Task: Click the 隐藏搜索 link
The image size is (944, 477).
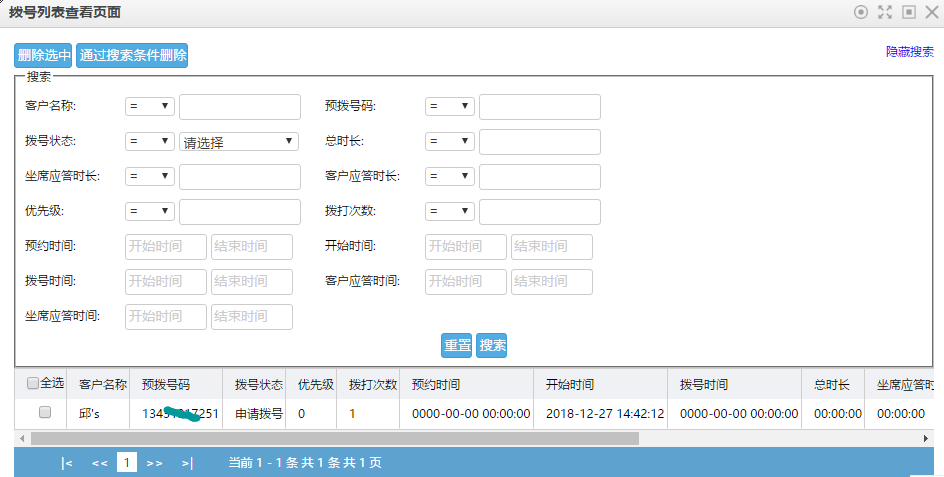Action: [x=909, y=52]
